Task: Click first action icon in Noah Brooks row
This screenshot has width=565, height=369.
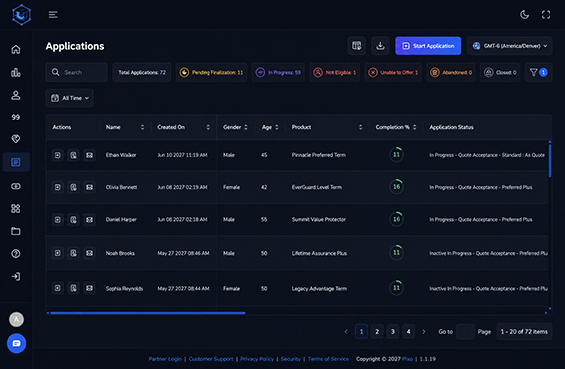Action: coord(58,253)
